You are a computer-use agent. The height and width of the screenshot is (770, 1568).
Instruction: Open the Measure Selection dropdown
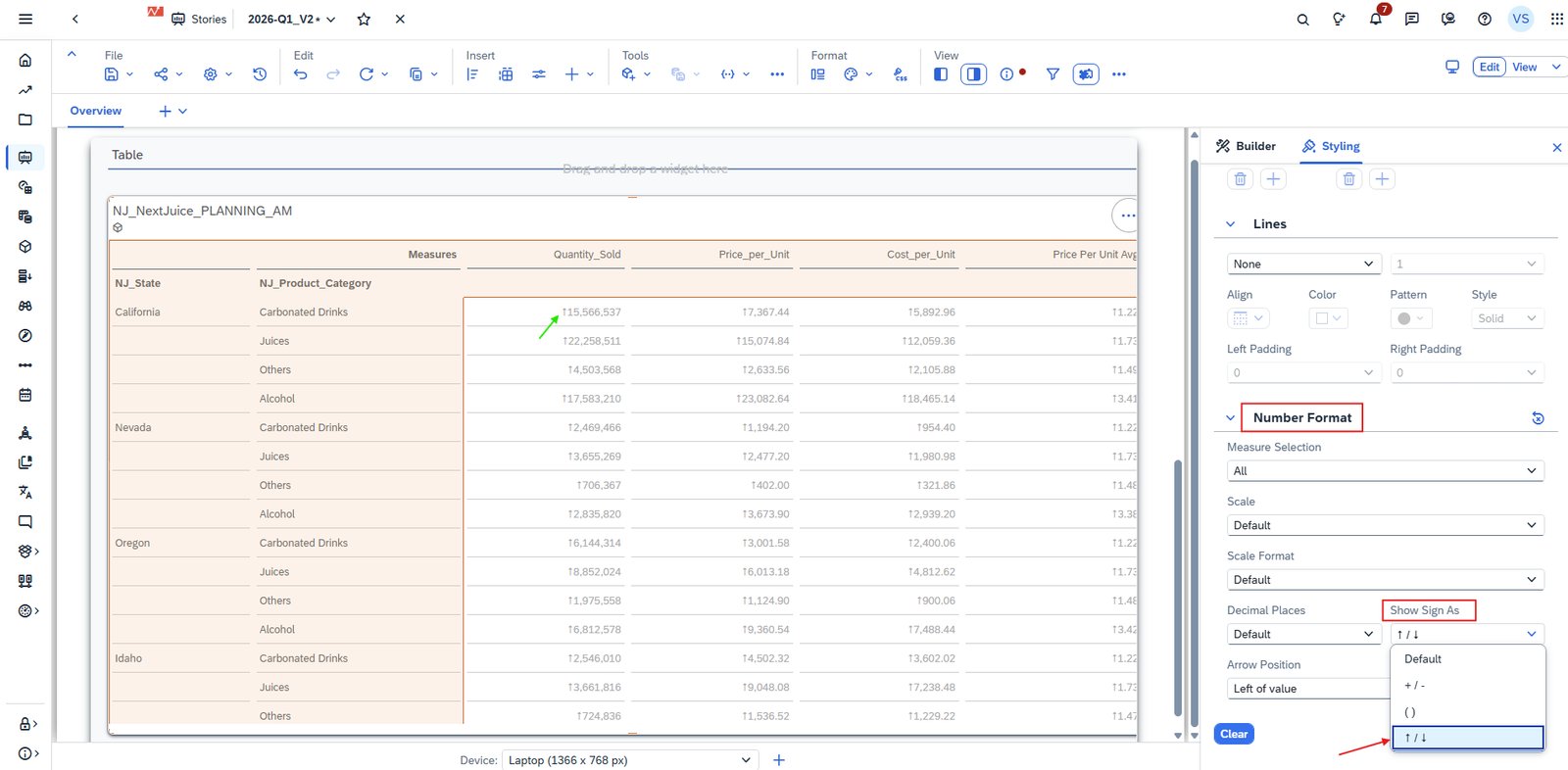point(1385,471)
